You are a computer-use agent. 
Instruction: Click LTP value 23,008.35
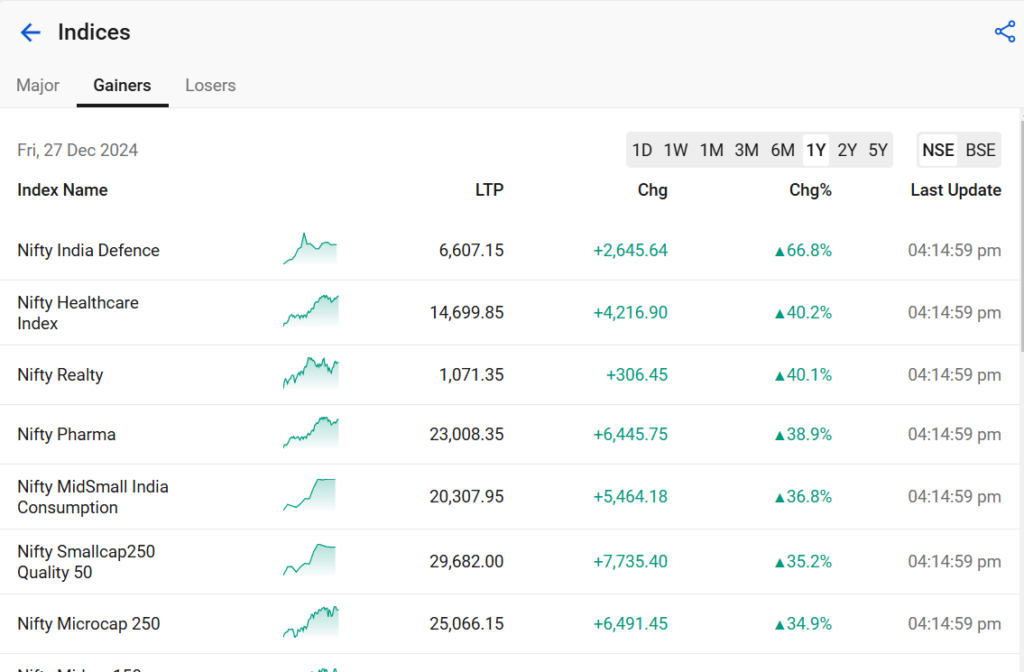[466, 434]
